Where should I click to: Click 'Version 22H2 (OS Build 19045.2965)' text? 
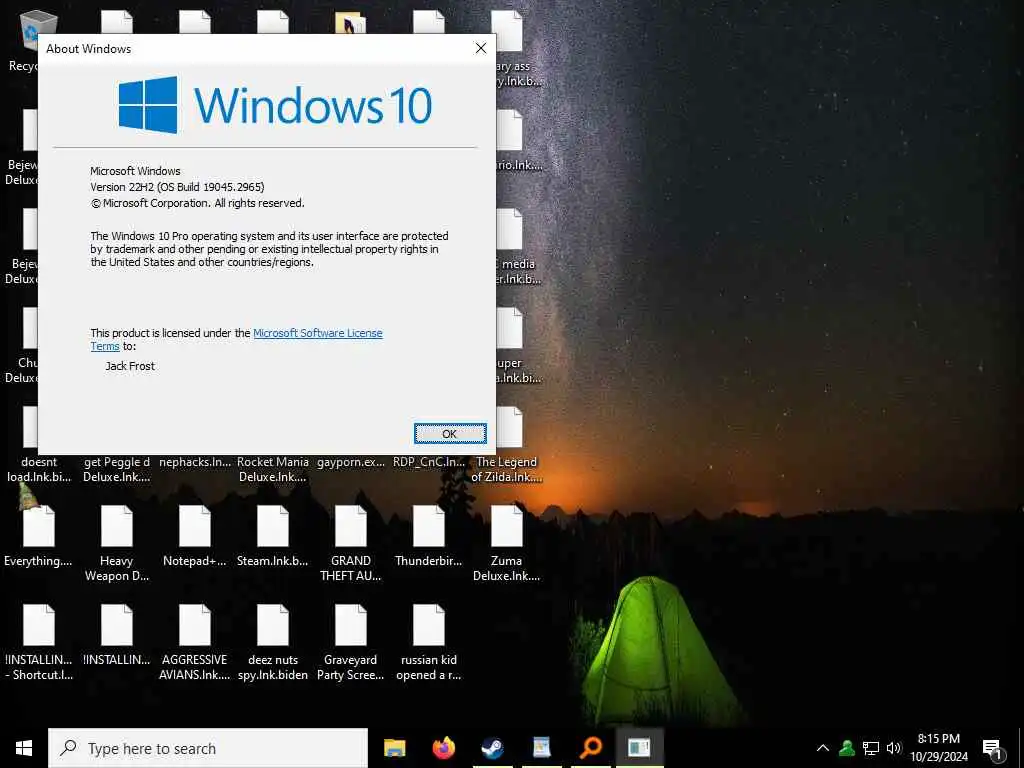tap(177, 187)
